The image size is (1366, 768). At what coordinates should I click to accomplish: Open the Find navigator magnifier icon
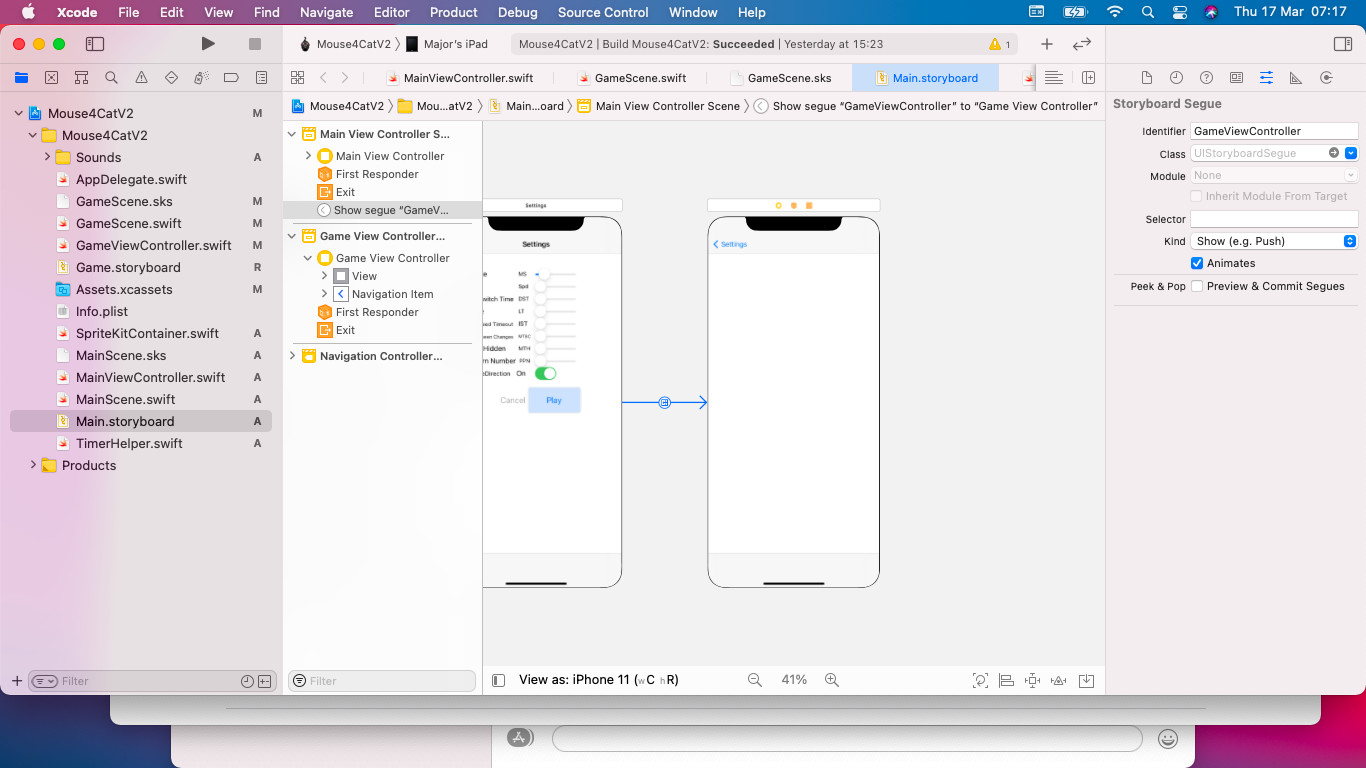(x=111, y=78)
